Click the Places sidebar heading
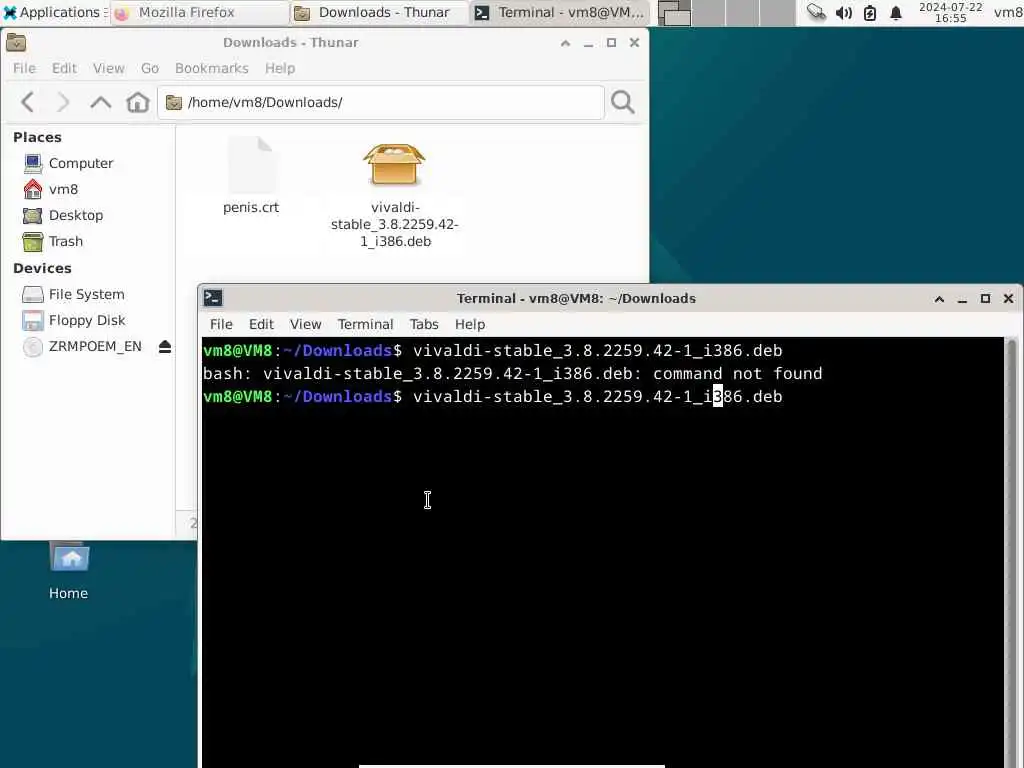Viewport: 1024px width, 768px height. click(37, 137)
